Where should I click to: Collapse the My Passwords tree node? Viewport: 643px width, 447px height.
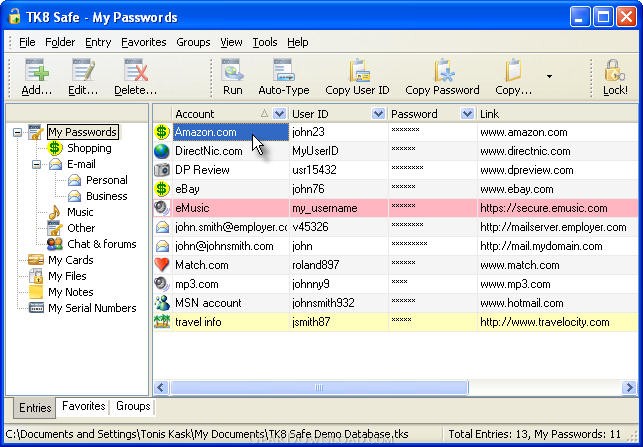click(17, 132)
